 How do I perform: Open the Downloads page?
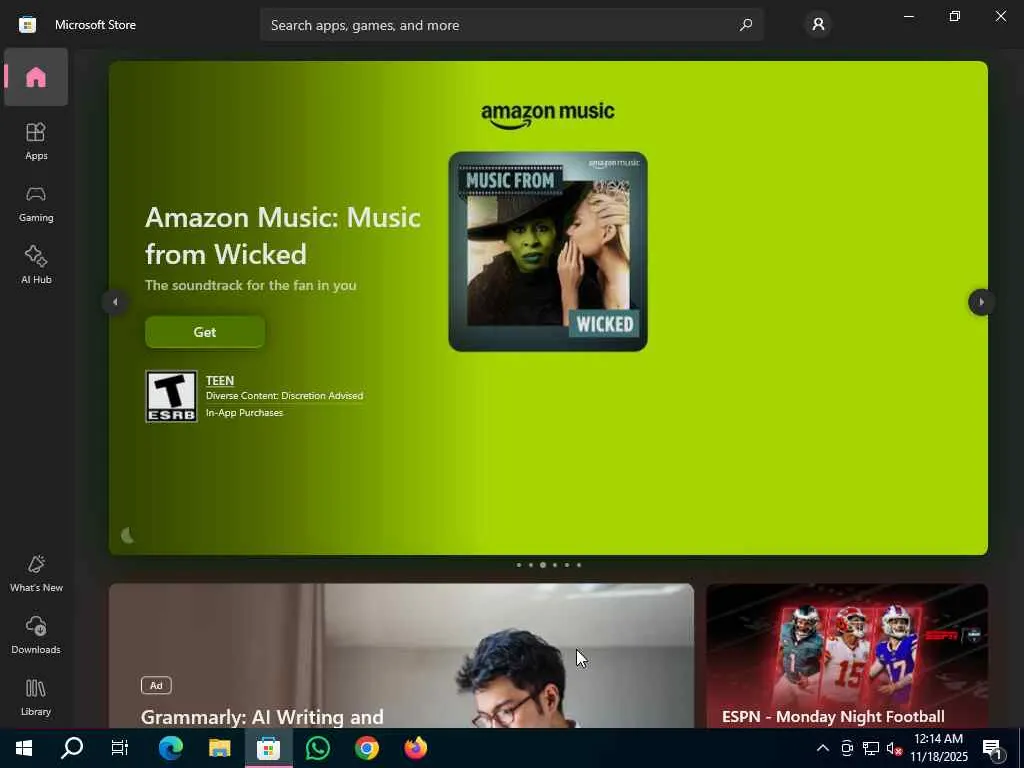pos(36,635)
